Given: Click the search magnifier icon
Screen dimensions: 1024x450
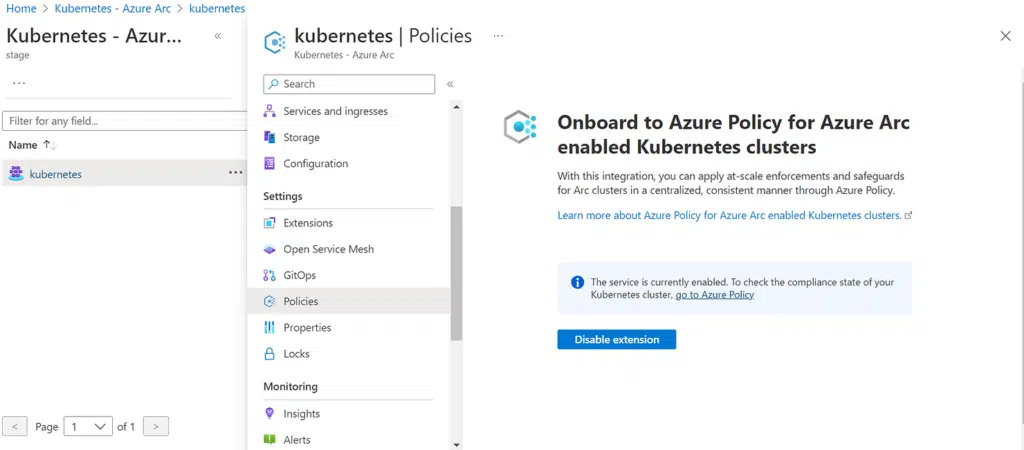Looking at the screenshot, I should (x=274, y=84).
